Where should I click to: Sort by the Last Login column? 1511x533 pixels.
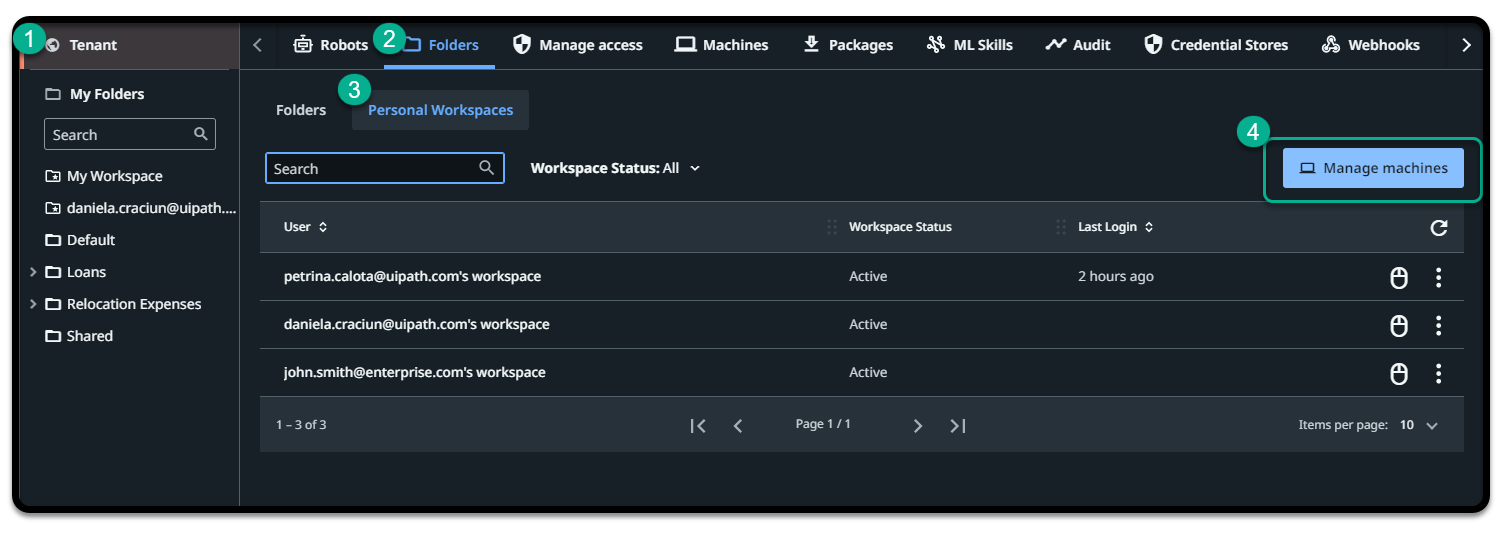point(1116,227)
